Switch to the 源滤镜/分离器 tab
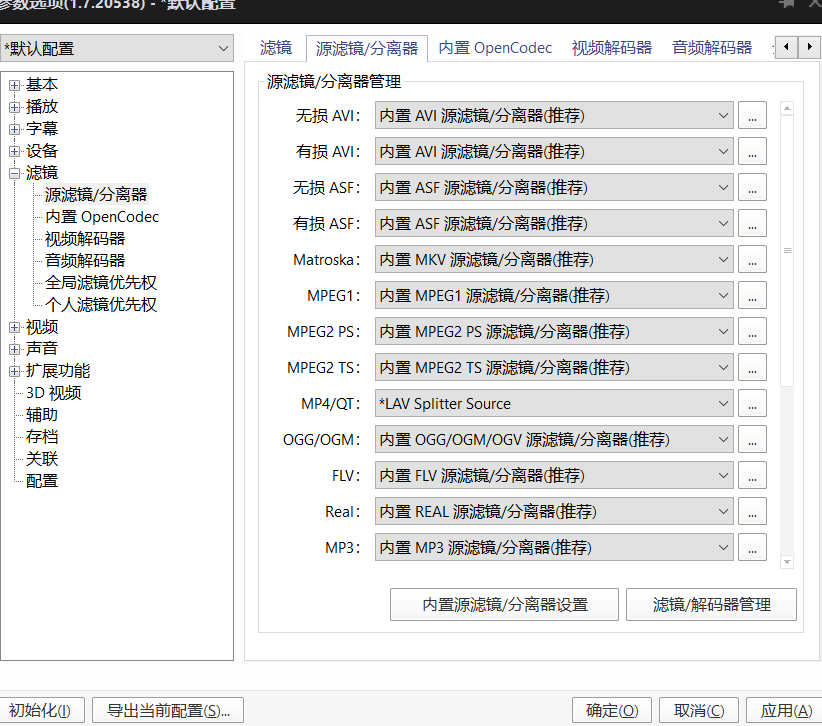This screenshot has height=726, width=822. click(367, 49)
